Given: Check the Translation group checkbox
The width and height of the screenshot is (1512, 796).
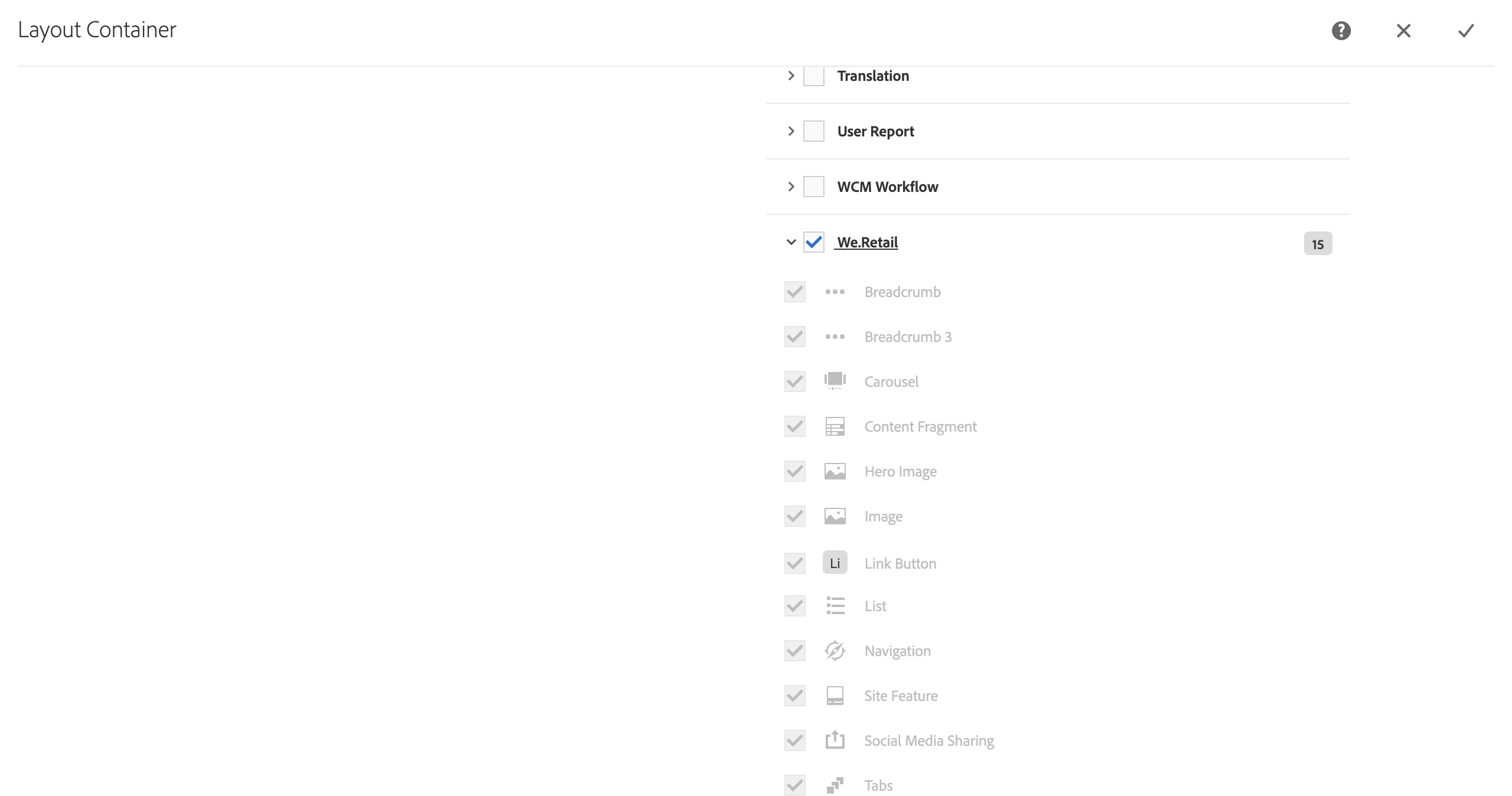Looking at the screenshot, I should tap(813, 76).
